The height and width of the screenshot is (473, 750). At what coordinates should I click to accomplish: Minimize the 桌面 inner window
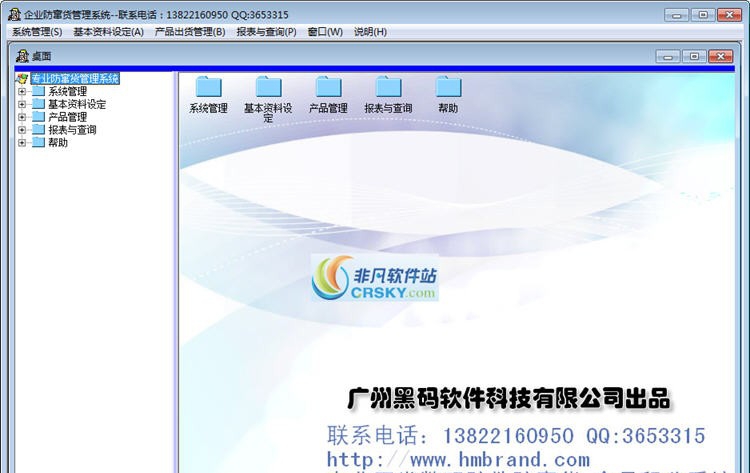coord(668,56)
